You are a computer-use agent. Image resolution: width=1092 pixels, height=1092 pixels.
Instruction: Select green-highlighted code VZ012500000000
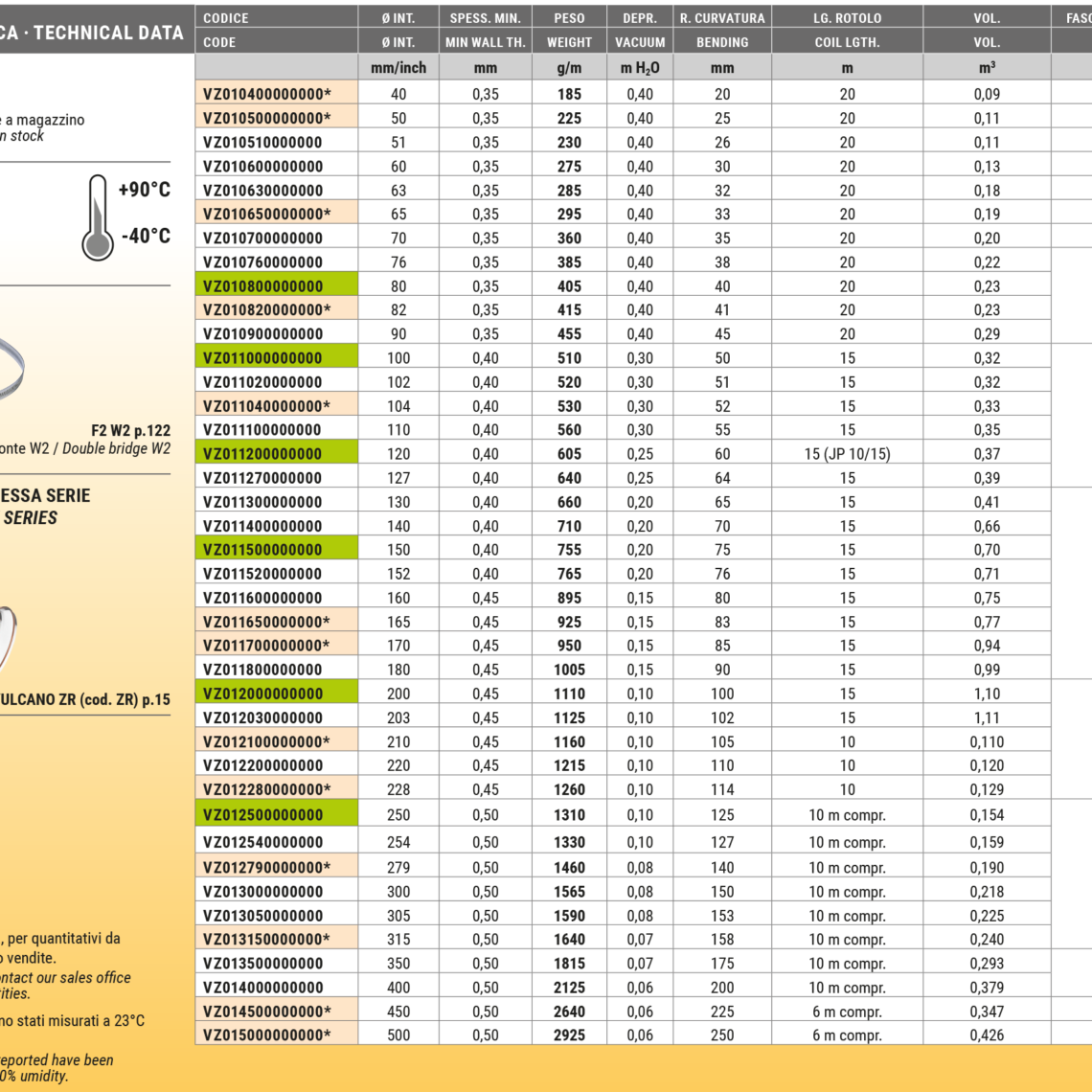(x=263, y=815)
